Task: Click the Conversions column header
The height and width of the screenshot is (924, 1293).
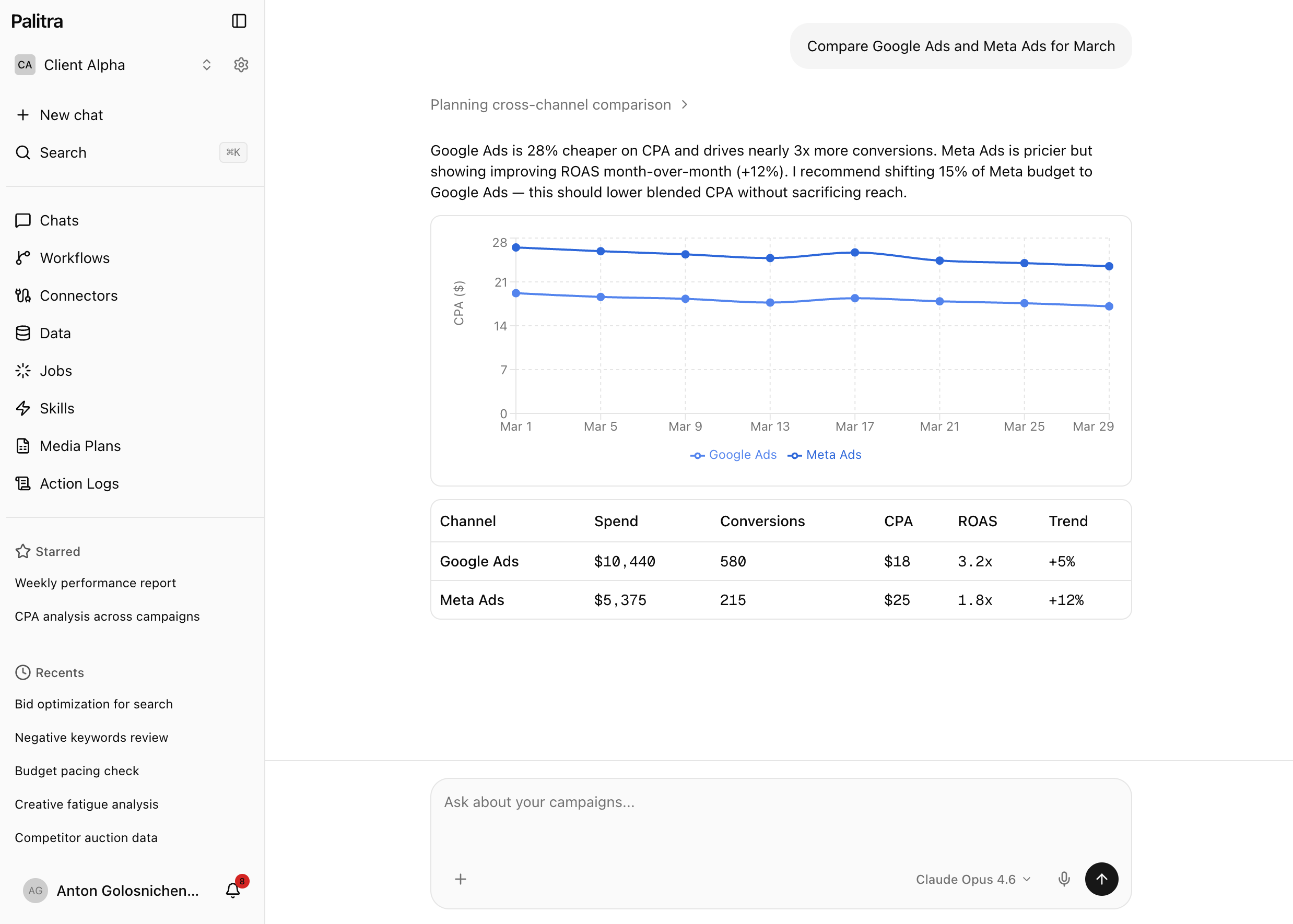Action: (x=762, y=521)
